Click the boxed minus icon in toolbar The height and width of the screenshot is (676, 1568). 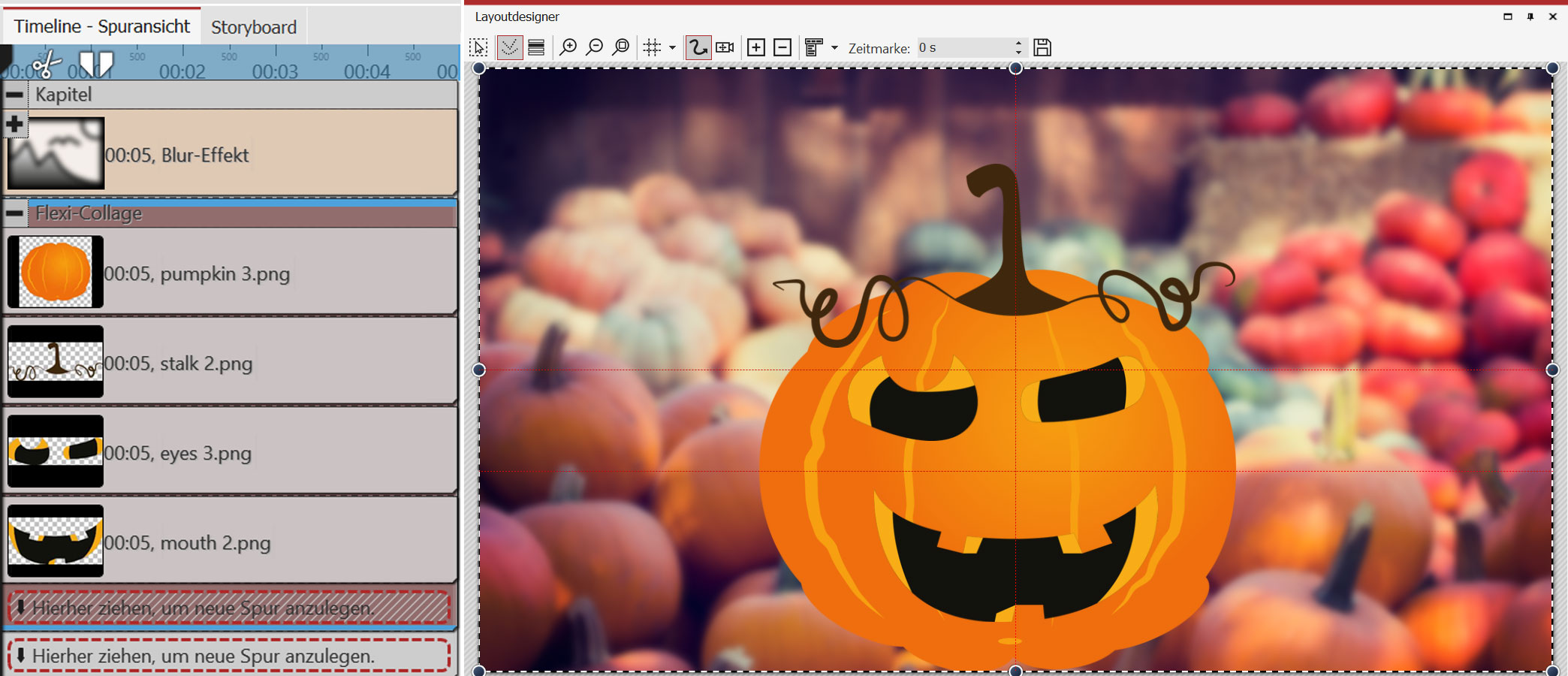(x=782, y=47)
